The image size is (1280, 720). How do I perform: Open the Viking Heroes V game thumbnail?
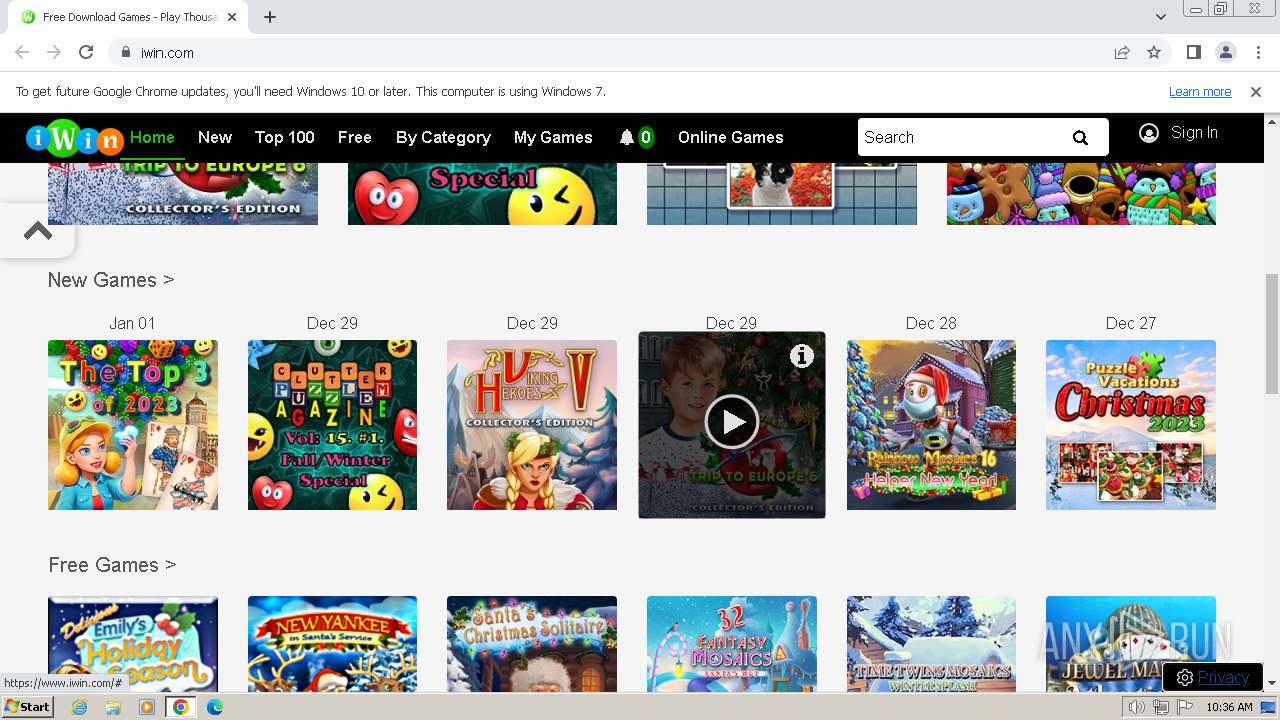532,425
